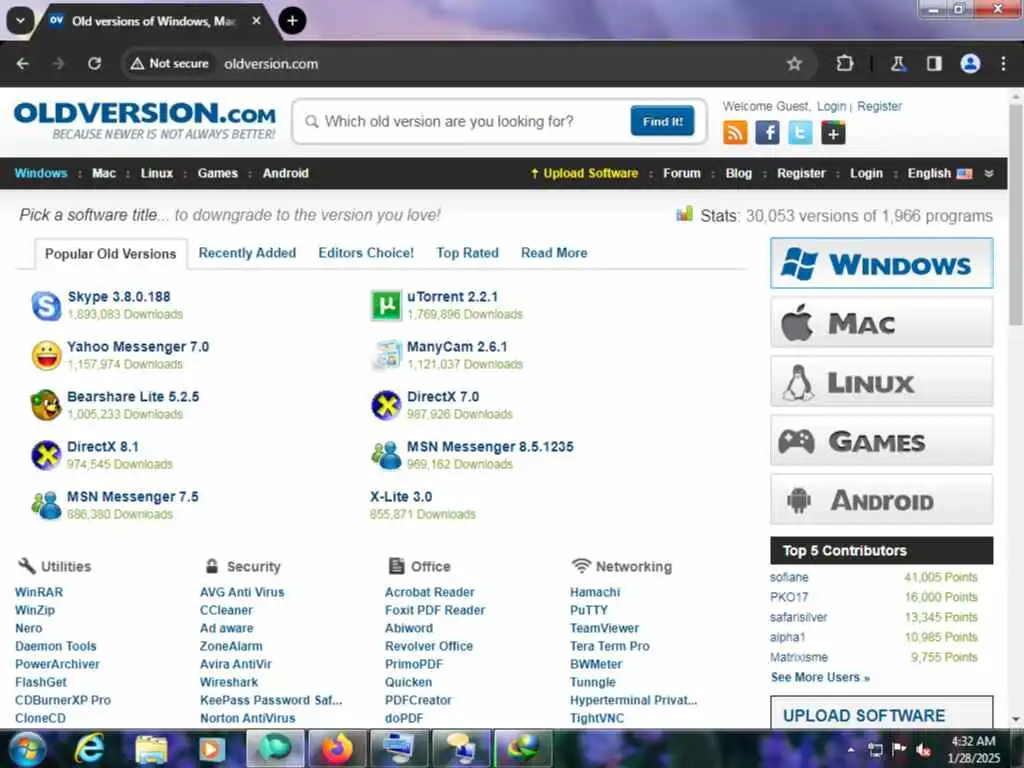The image size is (1024, 768).
Task: Close the Old versions browser tab
Action: point(257,21)
